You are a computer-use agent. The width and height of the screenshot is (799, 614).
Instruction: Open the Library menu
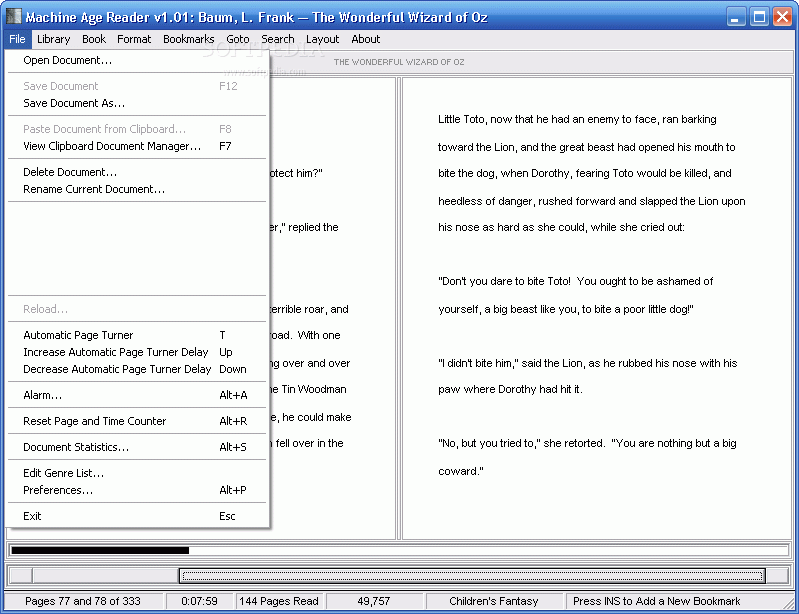point(54,39)
